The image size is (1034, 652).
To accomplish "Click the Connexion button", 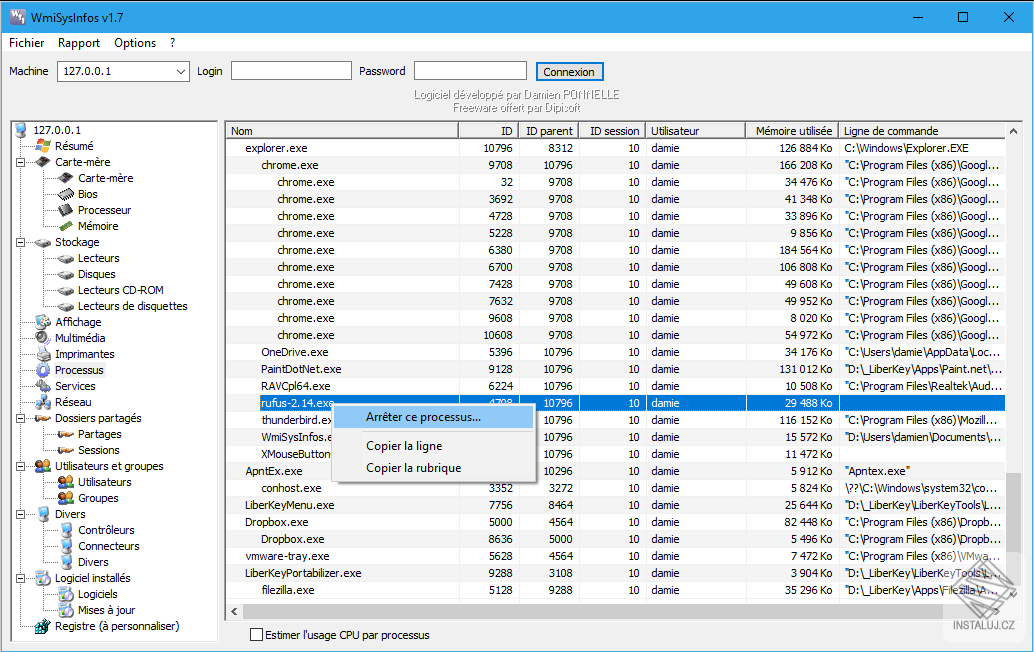I will [x=569, y=72].
